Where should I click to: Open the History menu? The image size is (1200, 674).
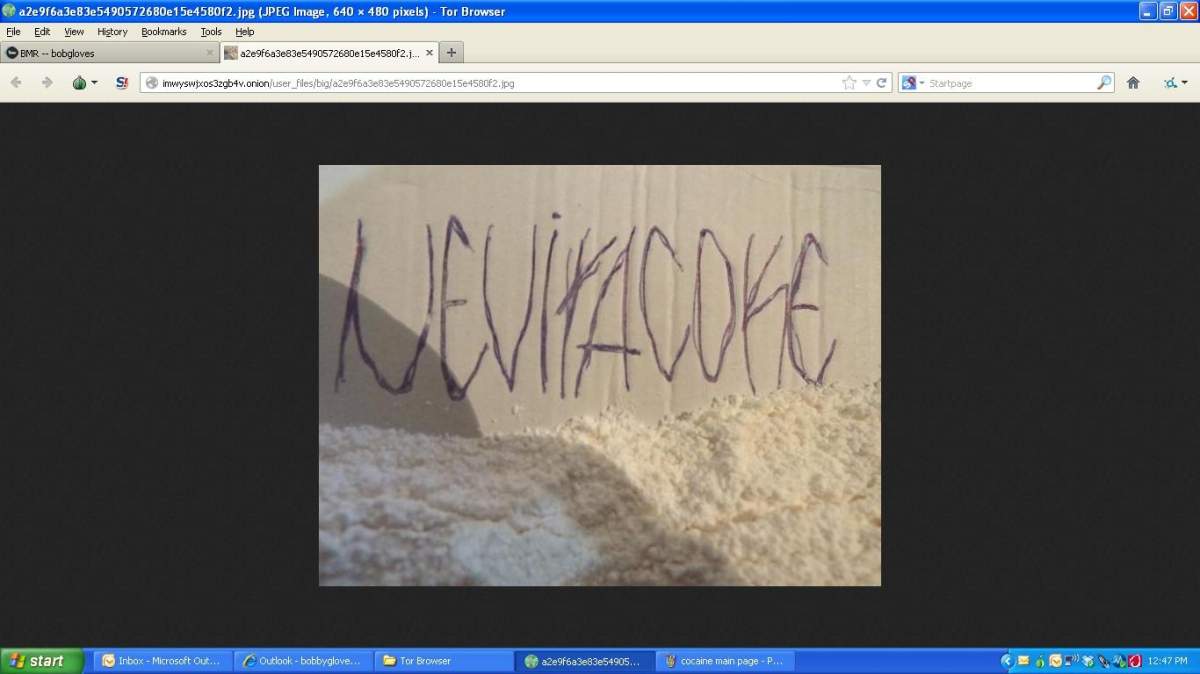[x=112, y=32]
